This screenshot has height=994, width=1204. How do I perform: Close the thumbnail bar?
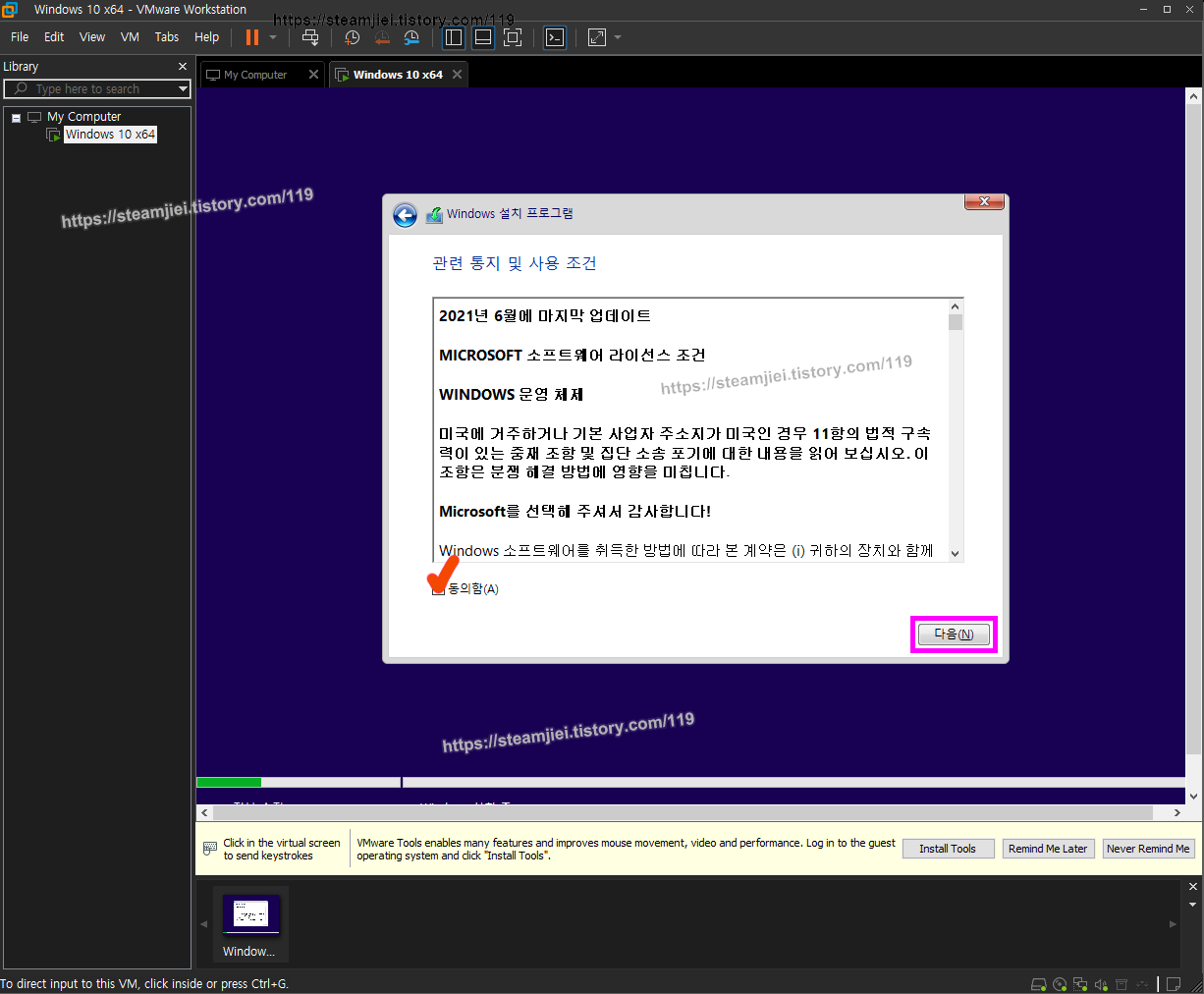coord(1193,887)
